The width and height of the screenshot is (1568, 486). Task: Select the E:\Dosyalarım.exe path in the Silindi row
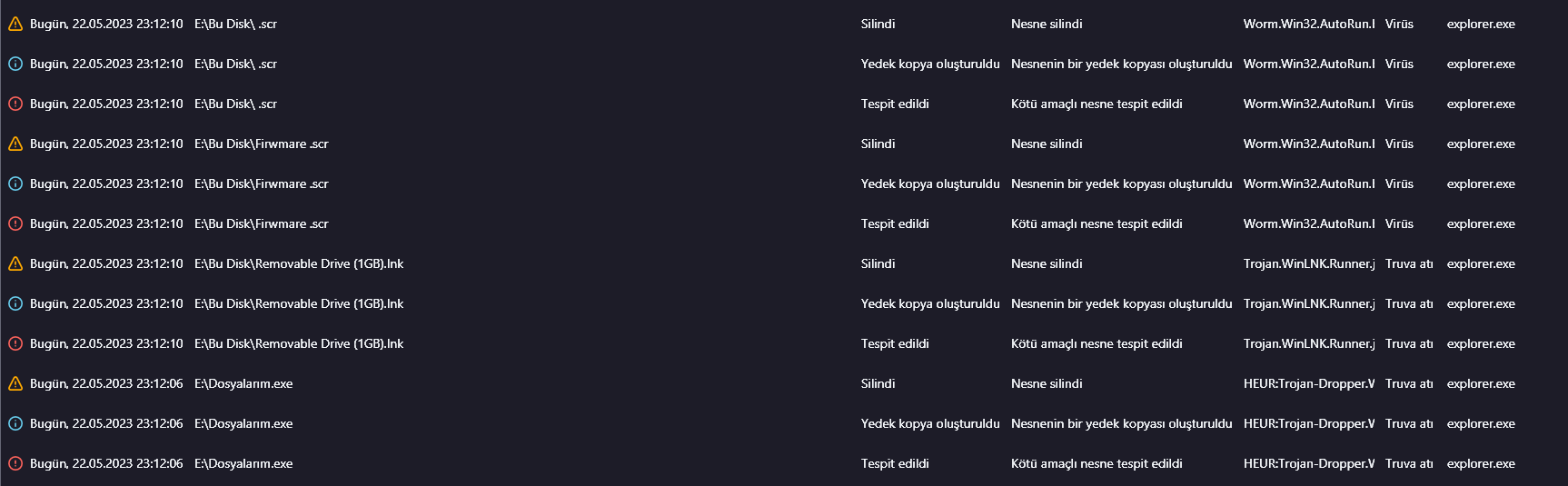(x=243, y=383)
